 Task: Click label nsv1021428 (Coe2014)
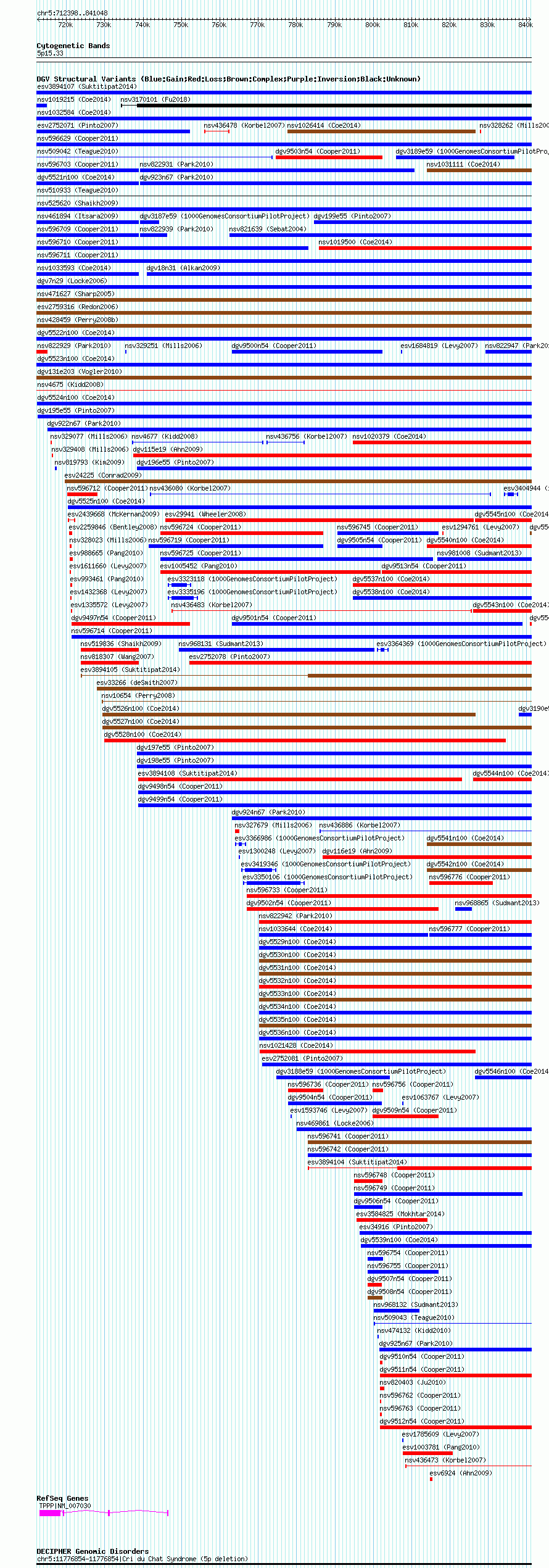(x=296, y=1045)
